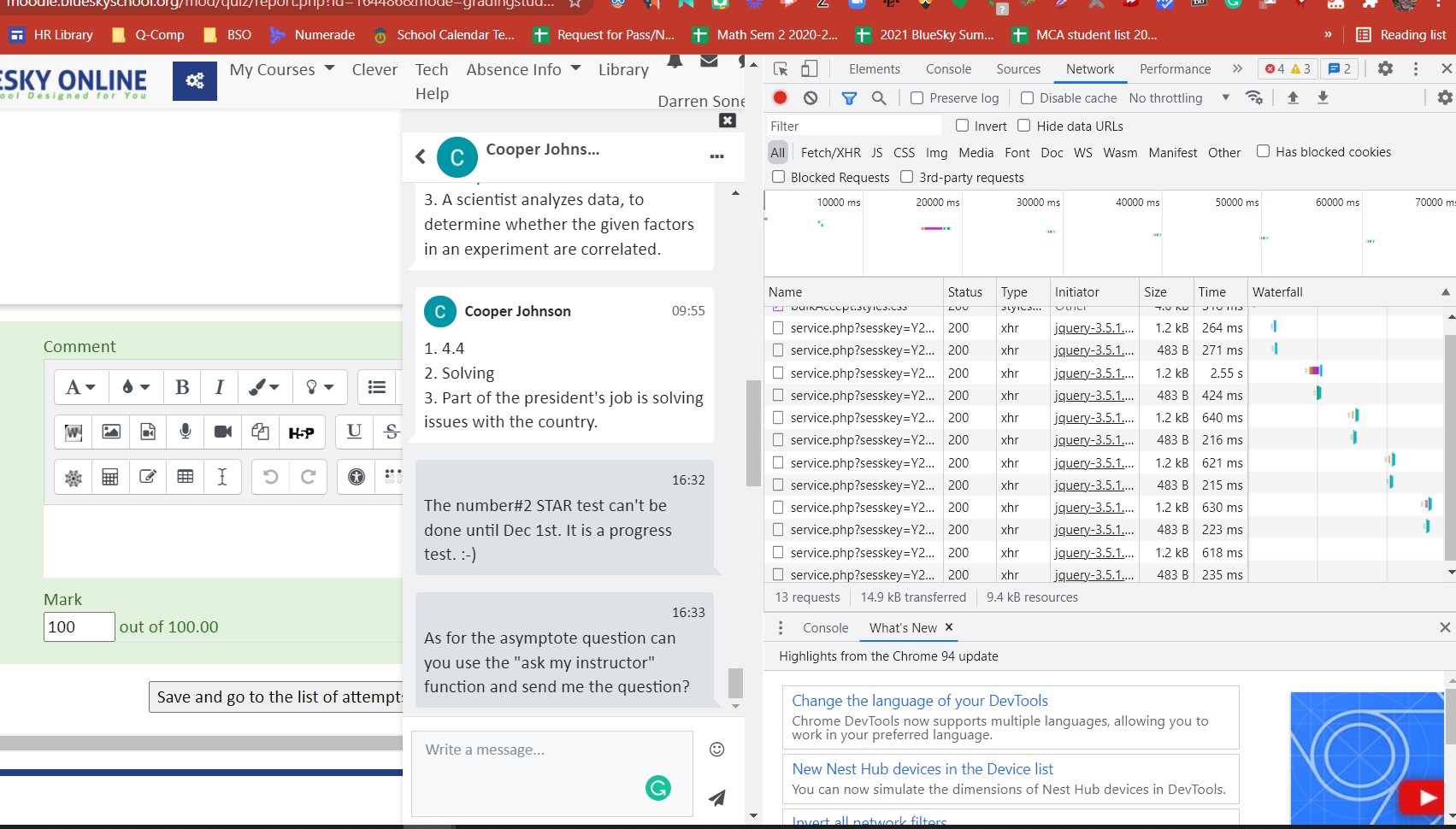
Task: Open network search magnifier
Action: pos(879,98)
